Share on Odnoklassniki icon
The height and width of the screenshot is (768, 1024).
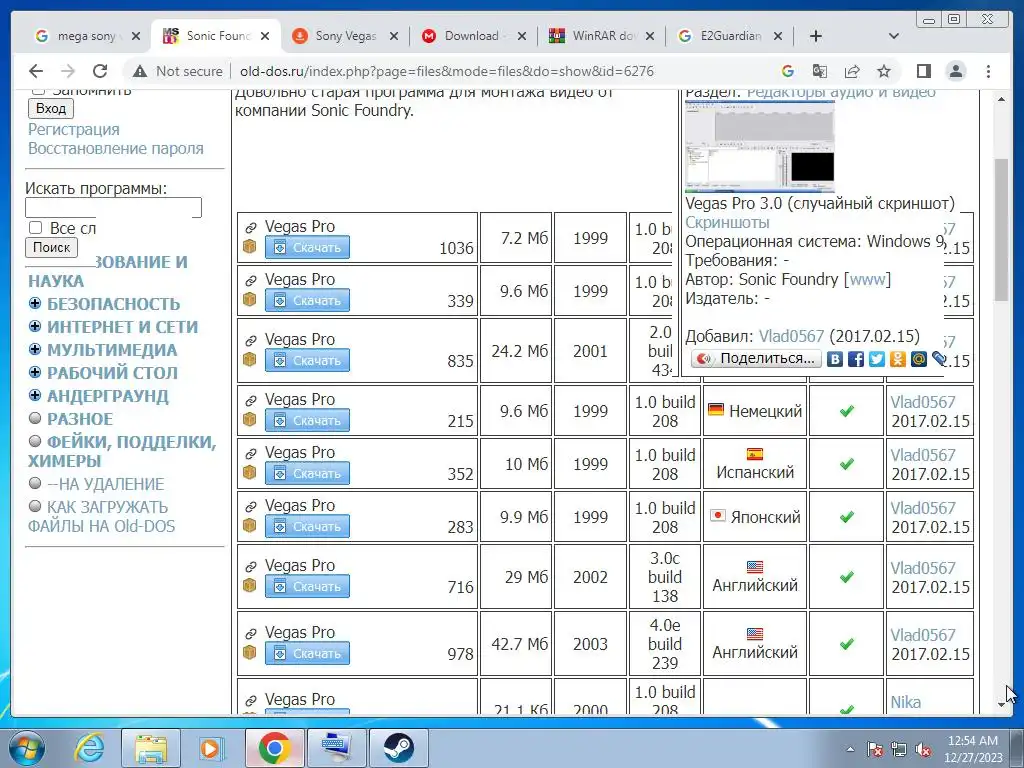coord(897,359)
